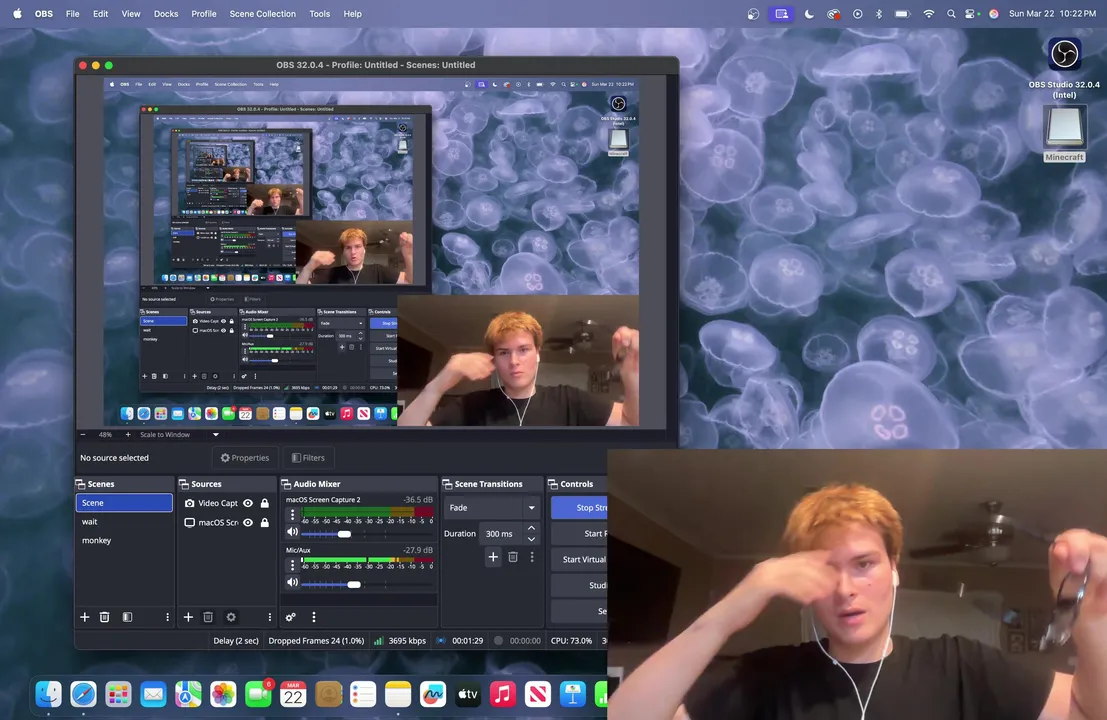Open source properties gear in Sources panel
Image resolution: width=1107 pixels, height=720 pixels.
(231, 617)
